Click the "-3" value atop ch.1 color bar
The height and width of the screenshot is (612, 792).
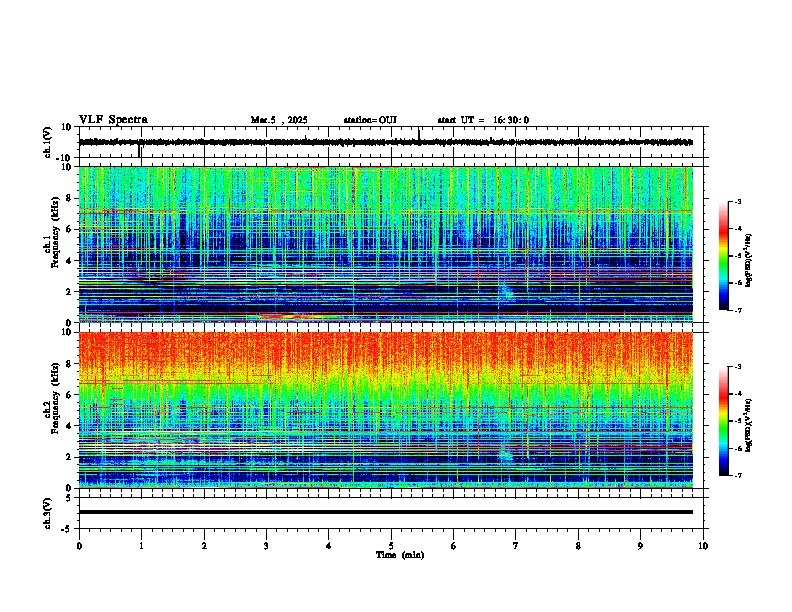click(x=737, y=201)
